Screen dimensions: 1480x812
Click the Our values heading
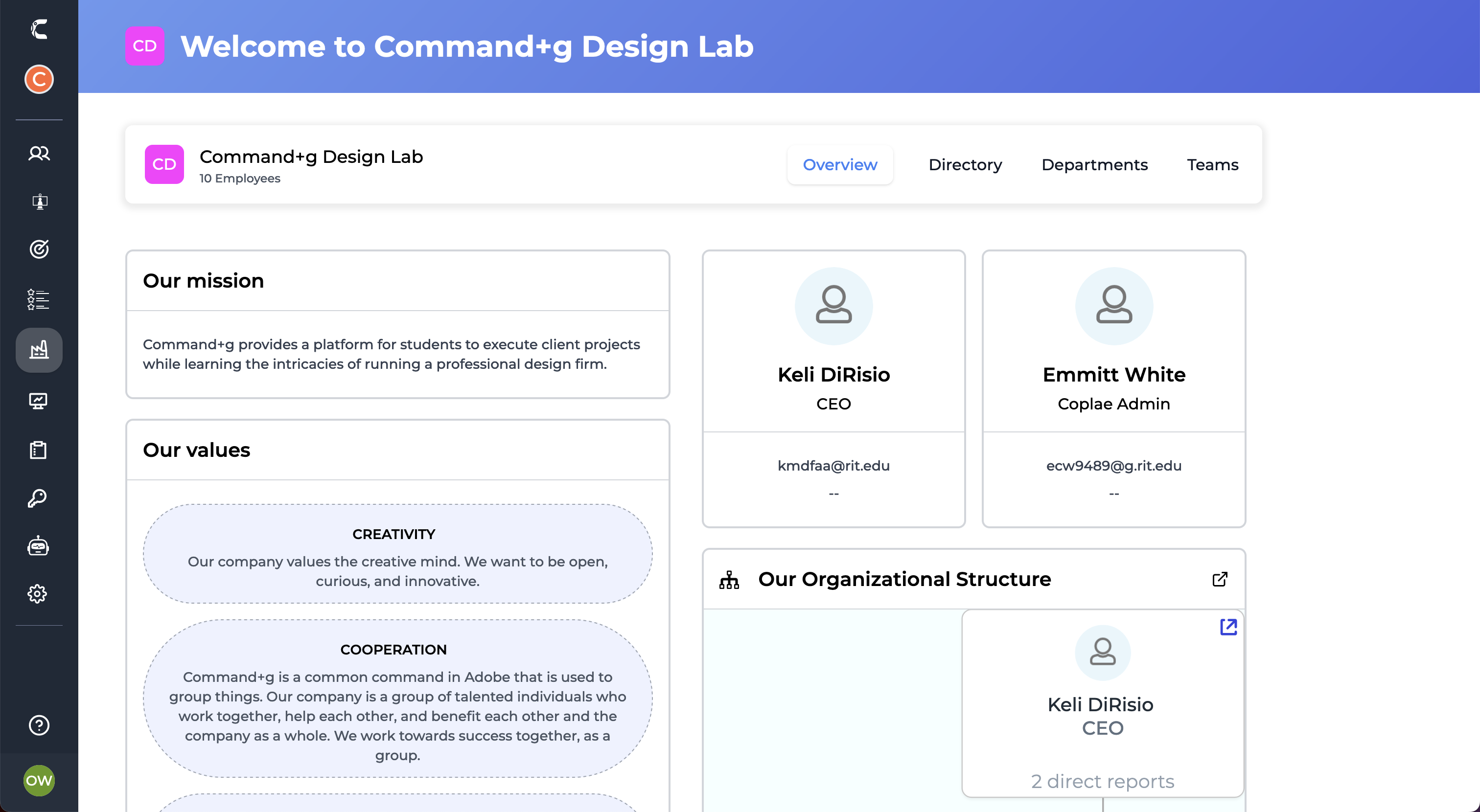(x=196, y=450)
